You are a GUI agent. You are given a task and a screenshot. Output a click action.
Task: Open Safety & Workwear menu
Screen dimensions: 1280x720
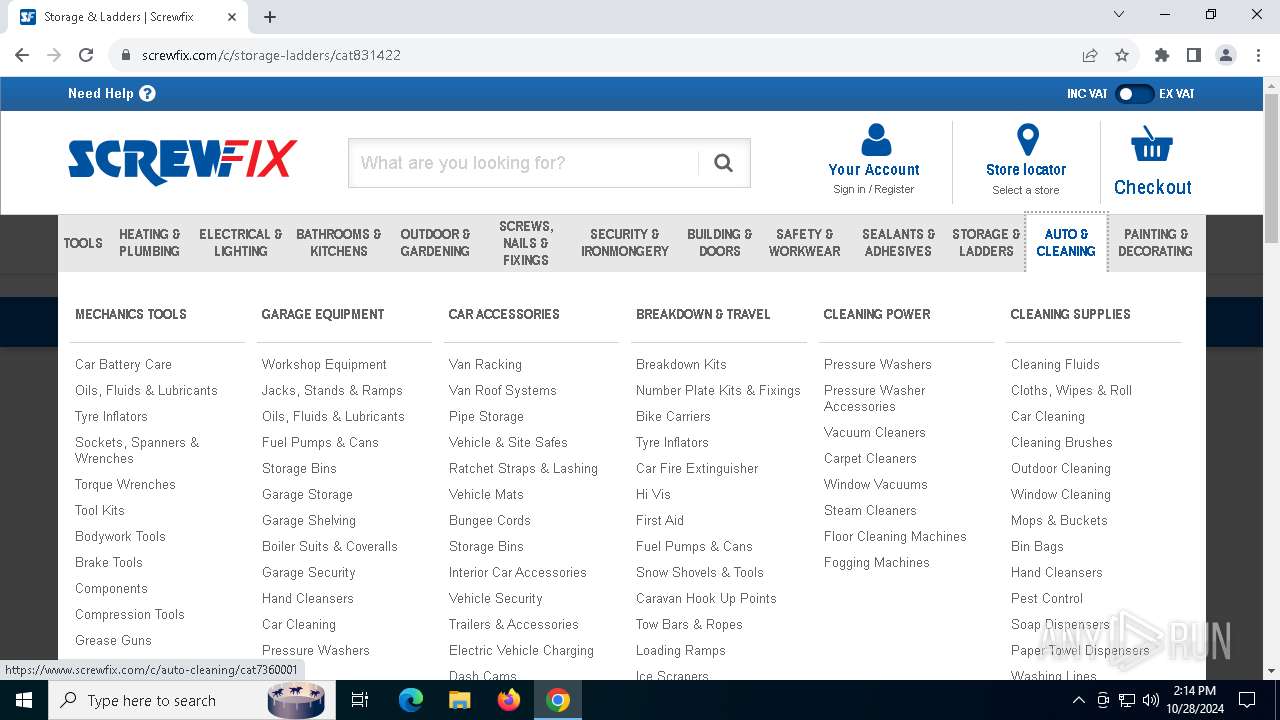click(x=805, y=243)
